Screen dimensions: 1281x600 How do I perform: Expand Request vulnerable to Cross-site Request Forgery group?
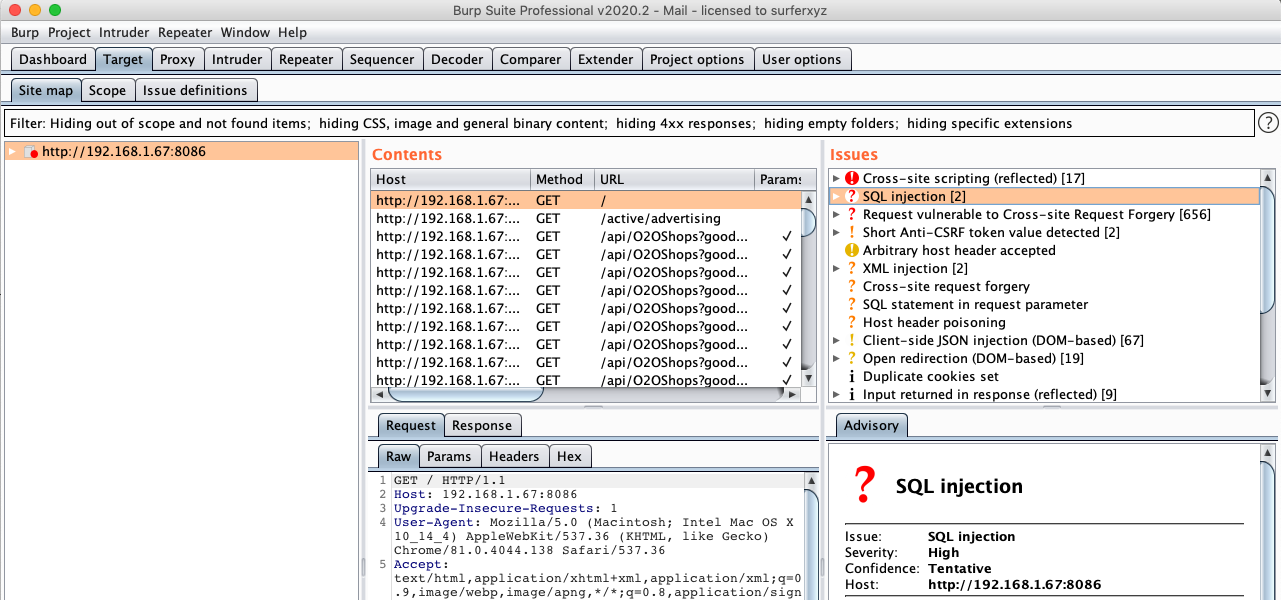coord(836,214)
